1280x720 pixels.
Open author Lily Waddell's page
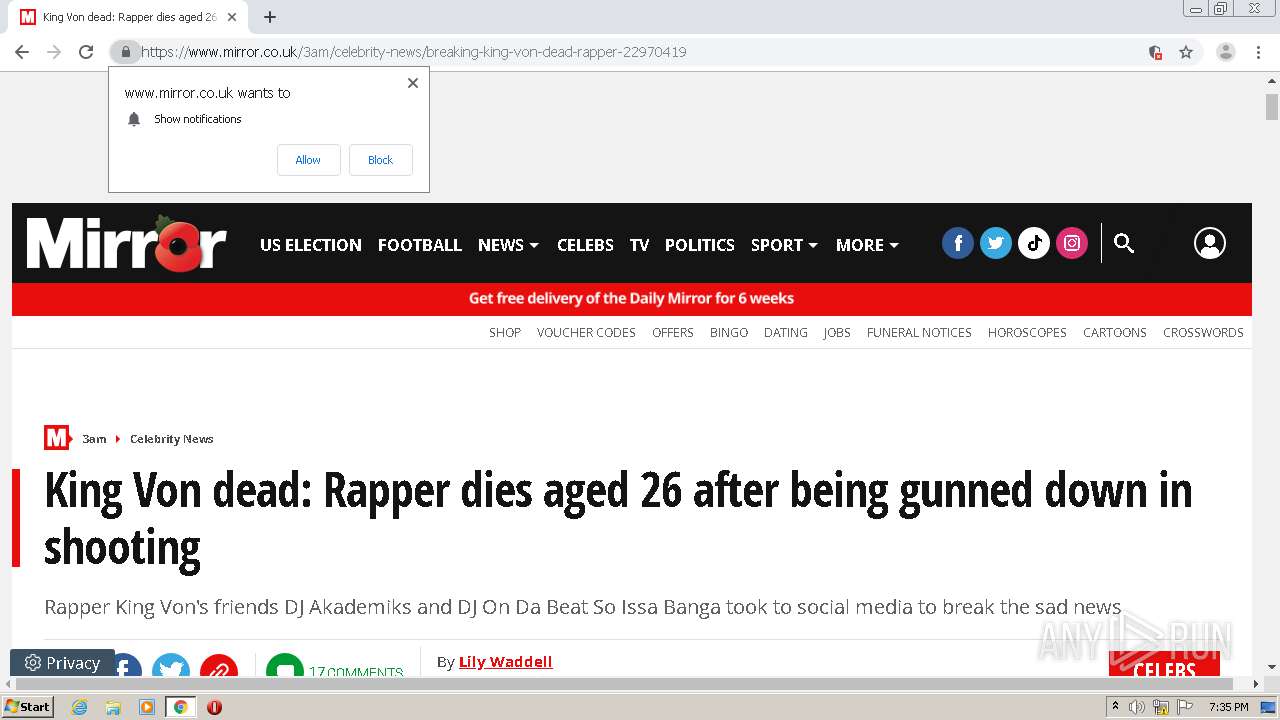point(505,662)
